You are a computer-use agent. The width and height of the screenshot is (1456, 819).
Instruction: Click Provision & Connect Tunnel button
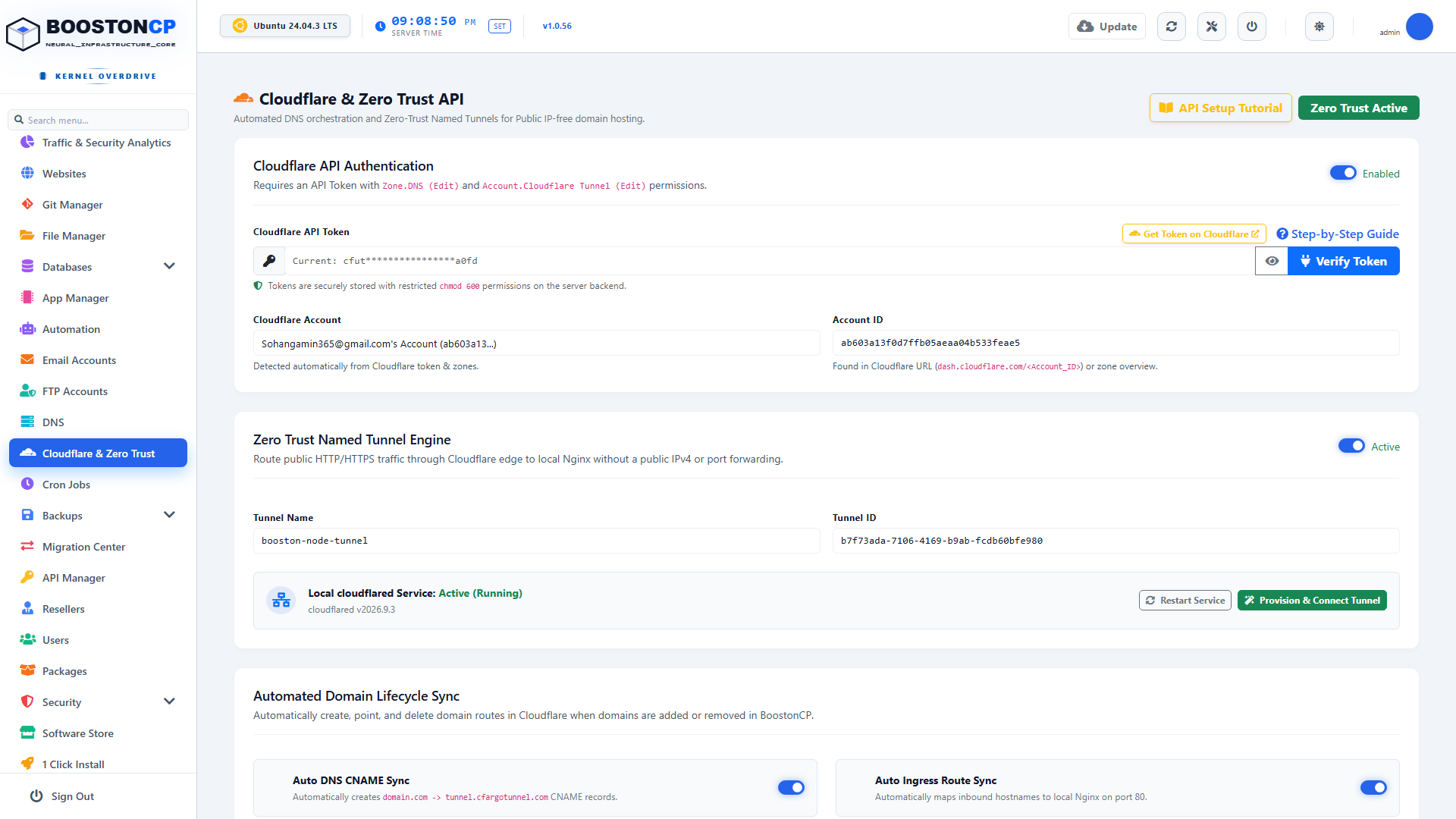(x=1312, y=601)
